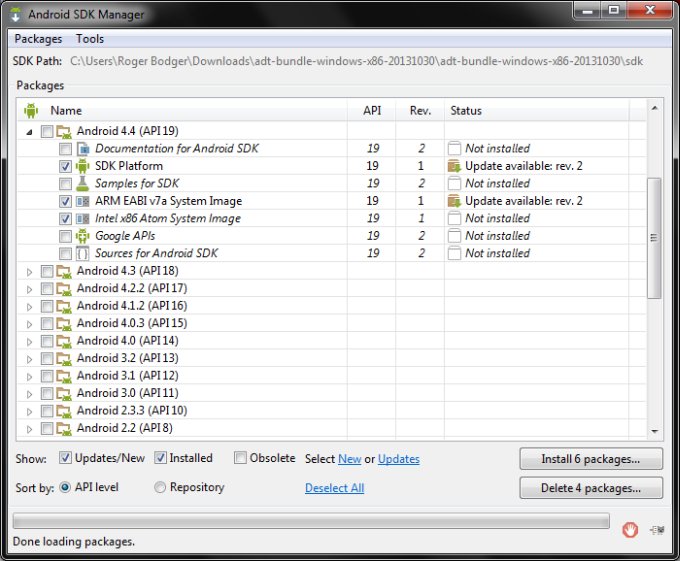The width and height of the screenshot is (680, 561).
Task: Click the Android 2.2 (API 8) folder icon
Action: click(64, 428)
